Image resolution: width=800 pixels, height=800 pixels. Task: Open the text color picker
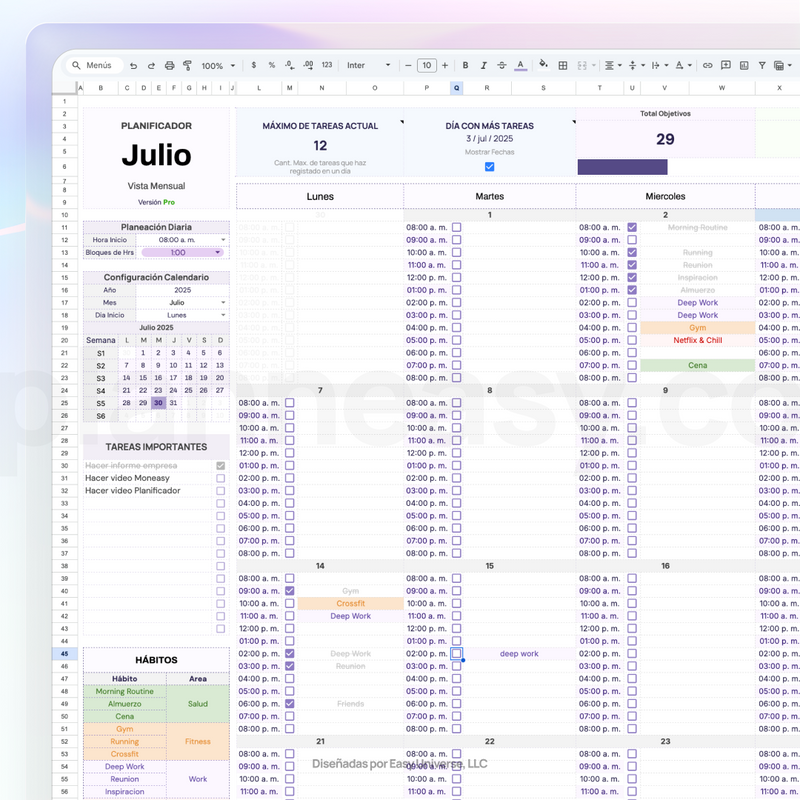(x=520, y=66)
